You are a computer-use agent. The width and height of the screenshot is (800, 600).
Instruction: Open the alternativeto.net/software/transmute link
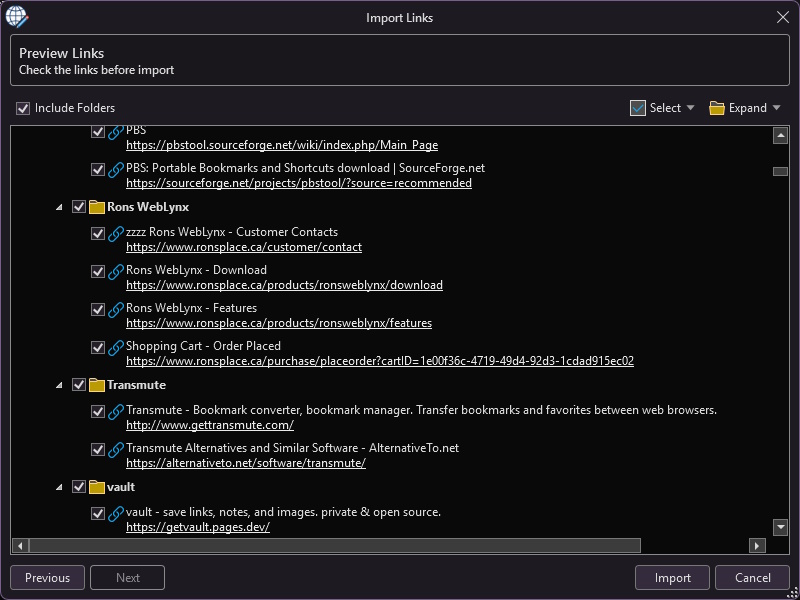pyautogui.click(x=245, y=463)
